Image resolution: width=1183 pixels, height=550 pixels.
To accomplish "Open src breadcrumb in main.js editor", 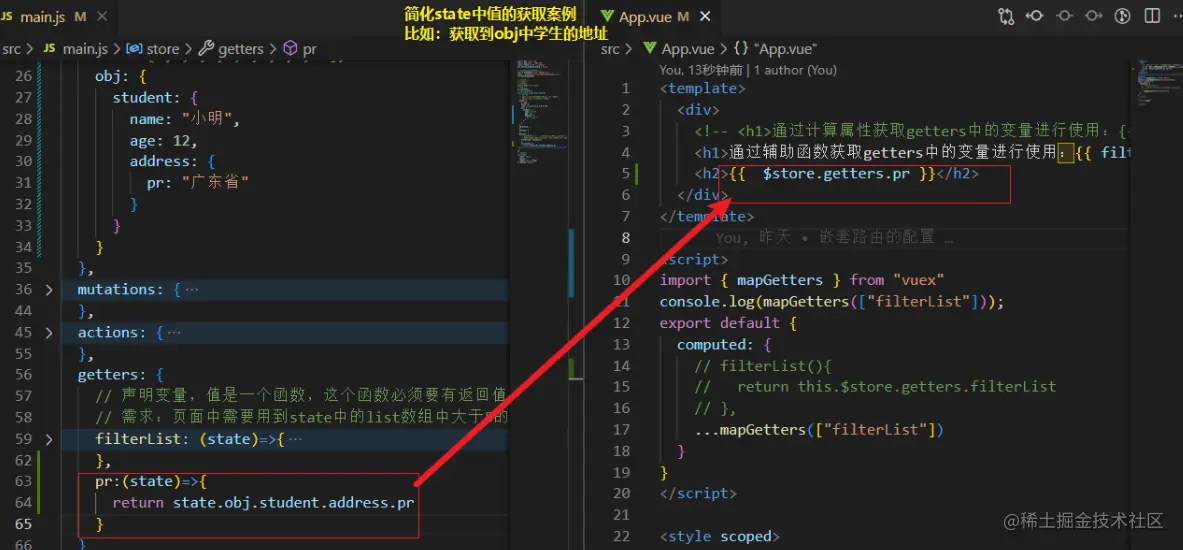I will [11, 49].
